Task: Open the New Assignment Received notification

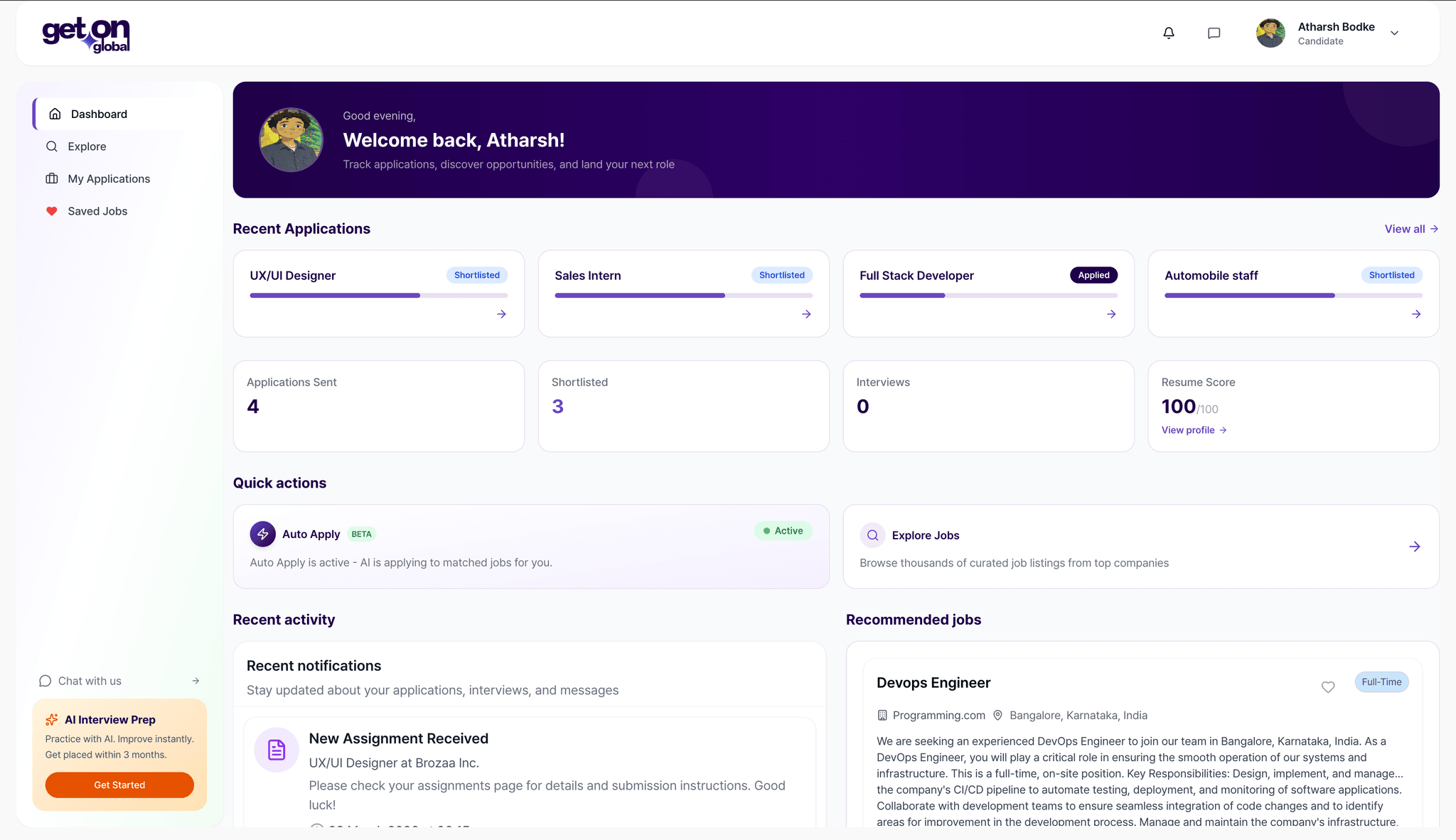Action: [530, 772]
